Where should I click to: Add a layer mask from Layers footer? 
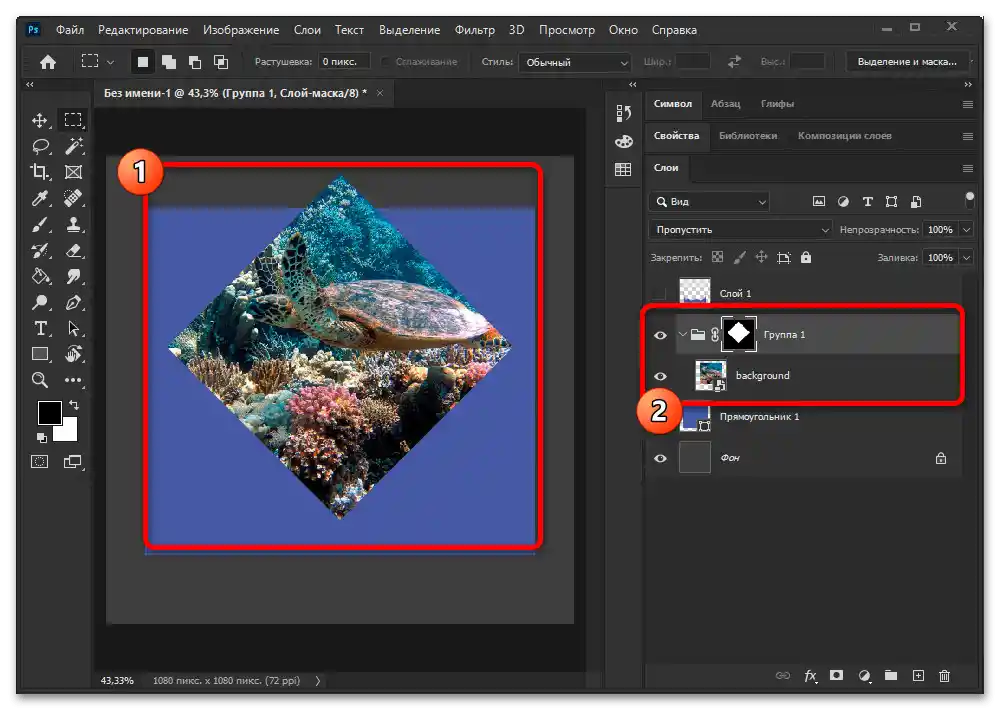[836, 676]
